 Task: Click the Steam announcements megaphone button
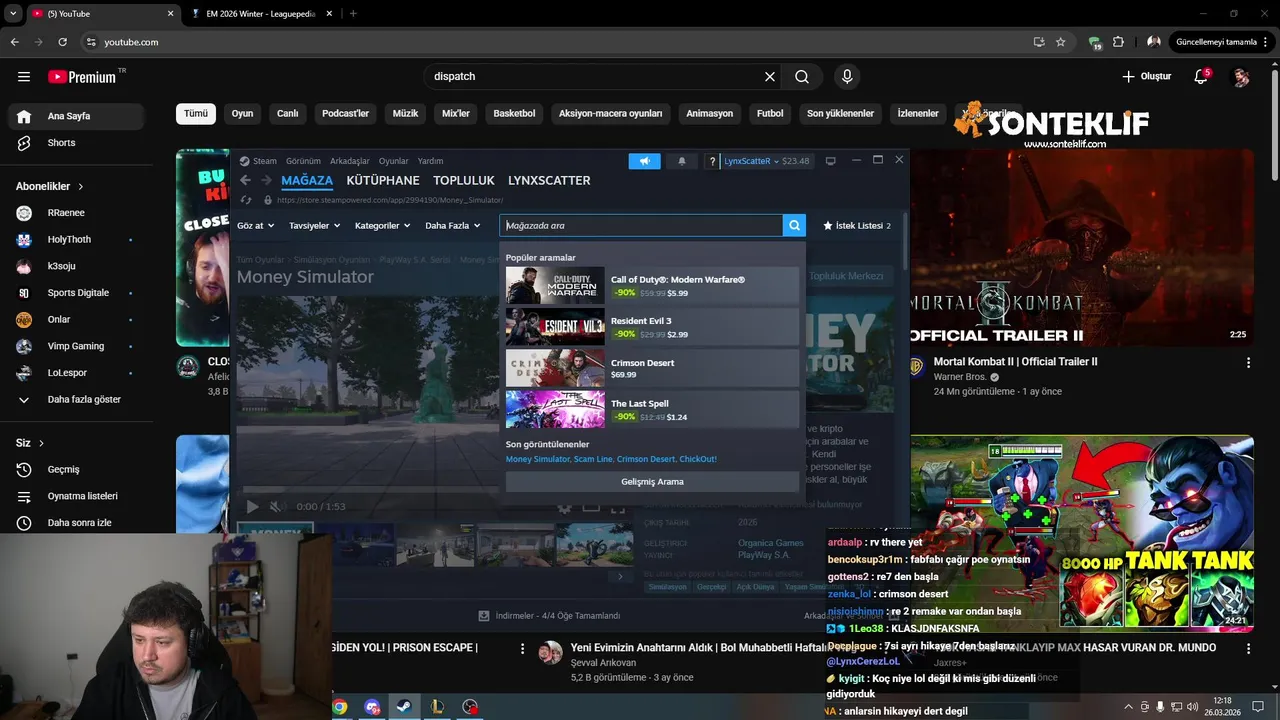[x=645, y=161]
